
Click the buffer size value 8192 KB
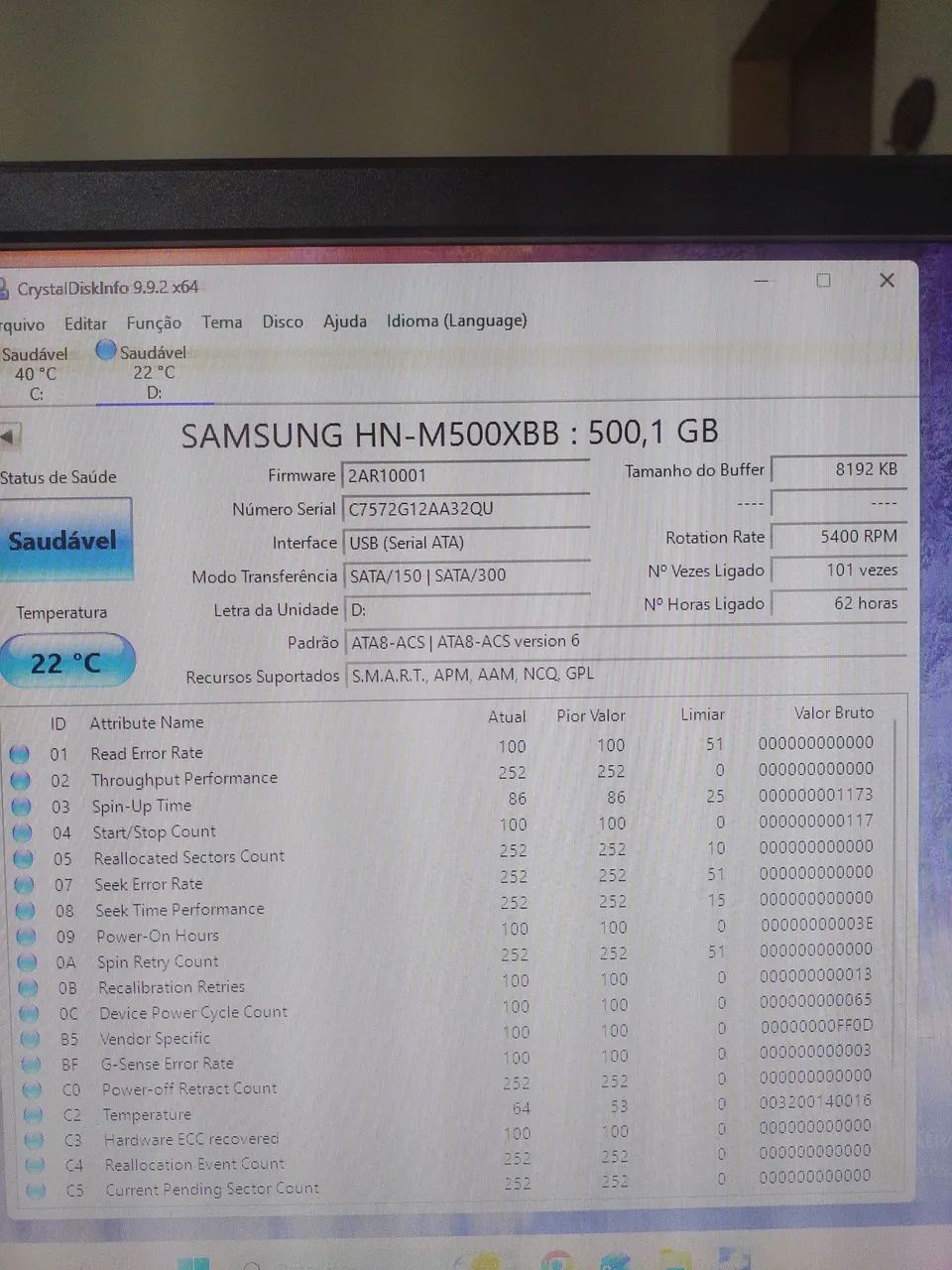tap(839, 469)
